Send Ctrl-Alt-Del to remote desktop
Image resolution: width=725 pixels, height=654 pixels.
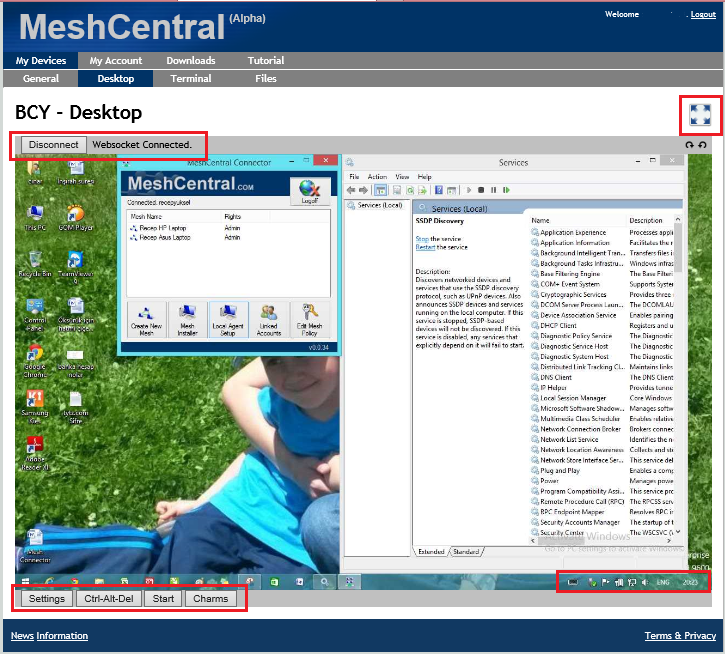(x=109, y=598)
